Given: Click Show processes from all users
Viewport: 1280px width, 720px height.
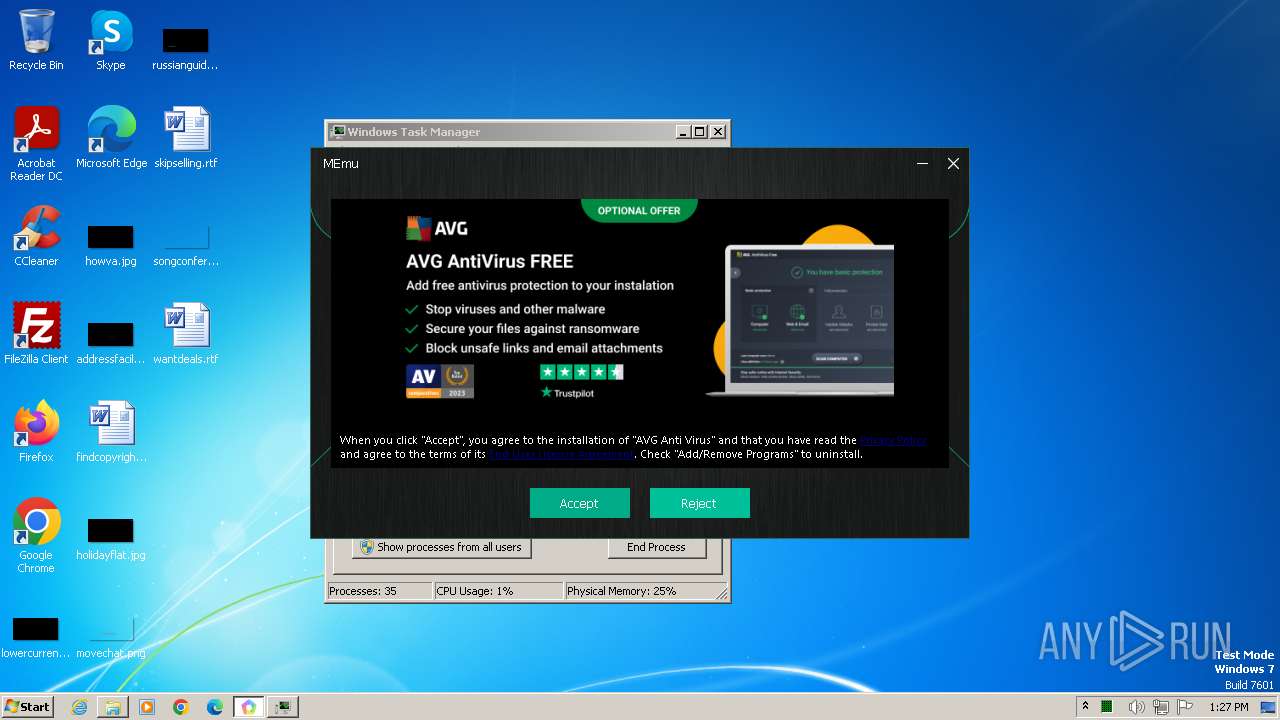Looking at the screenshot, I should [441, 547].
